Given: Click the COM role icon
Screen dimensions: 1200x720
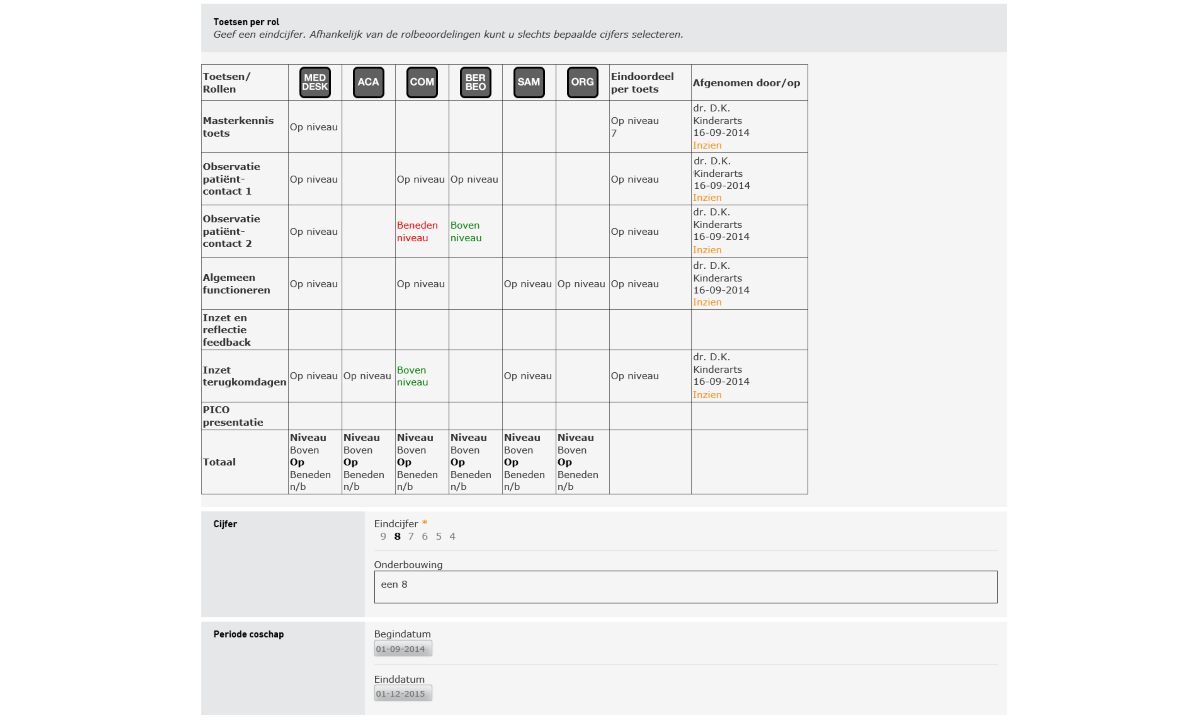Looking at the screenshot, I should (422, 82).
